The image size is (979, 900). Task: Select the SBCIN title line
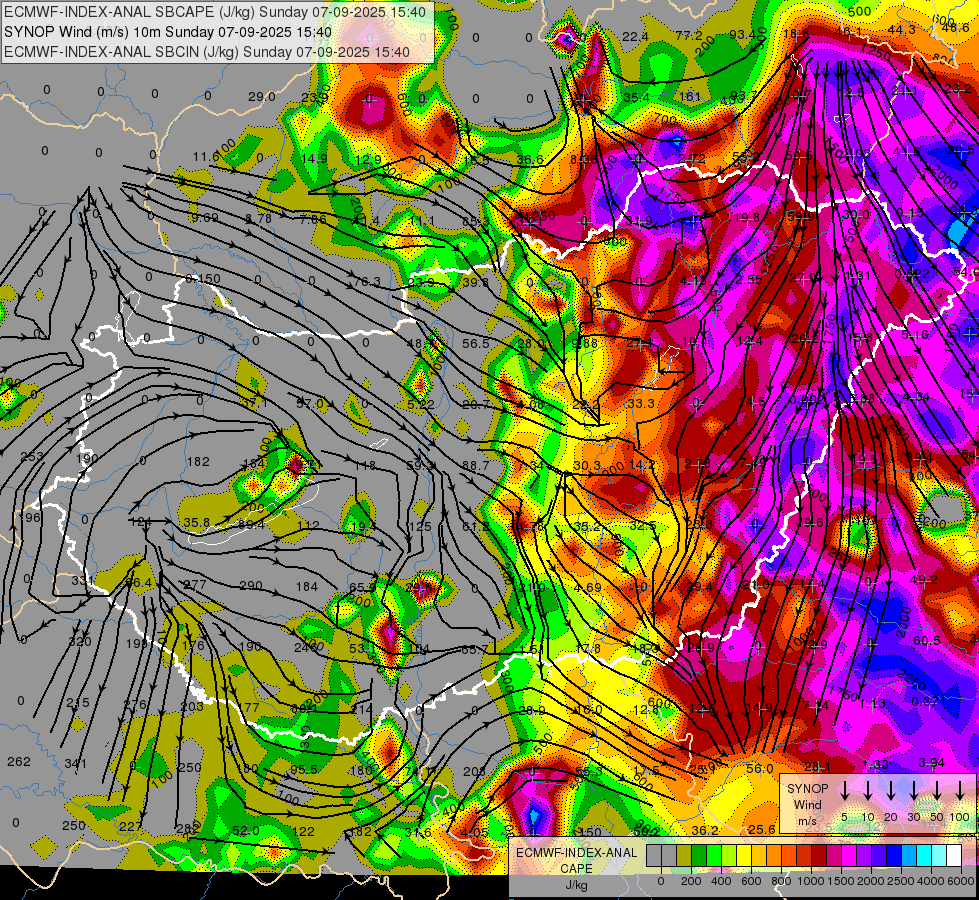pos(207,52)
